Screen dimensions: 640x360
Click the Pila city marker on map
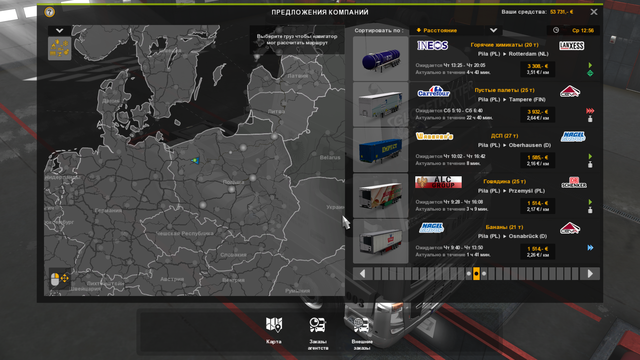point(196,160)
